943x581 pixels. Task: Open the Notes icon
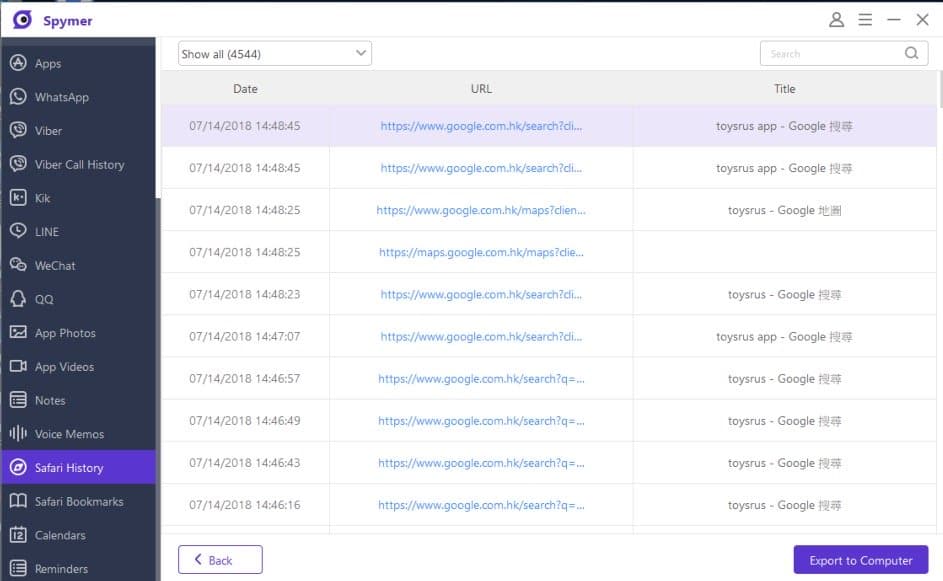coord(18,399)
